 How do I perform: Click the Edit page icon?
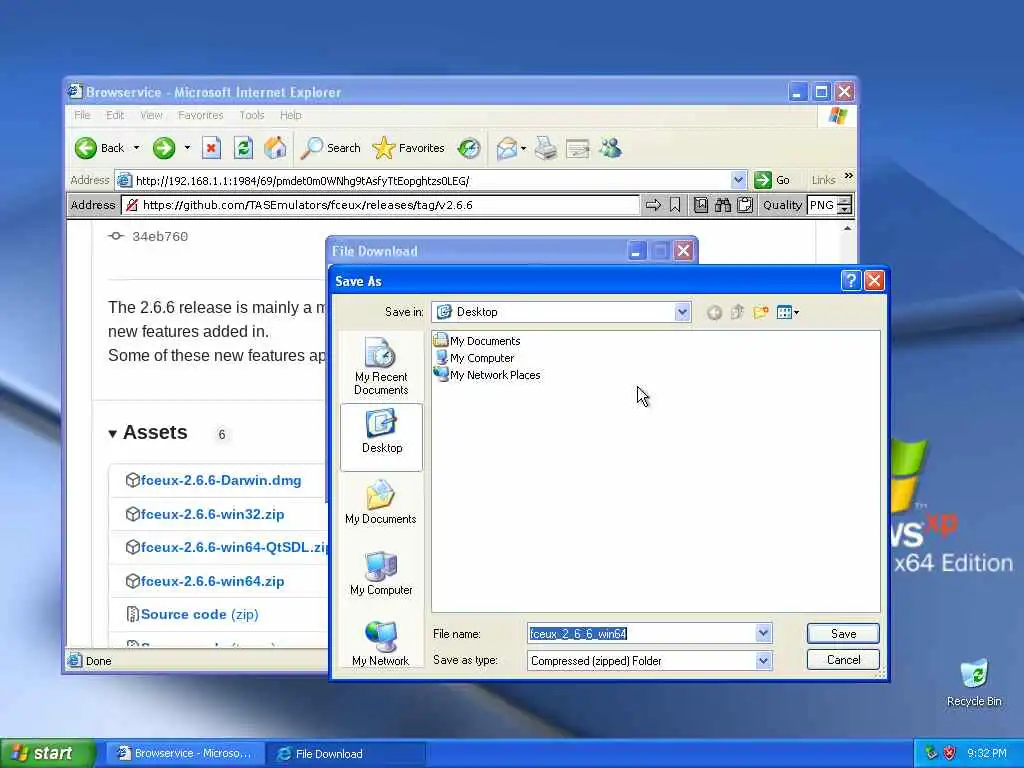[x=578, y=149]
